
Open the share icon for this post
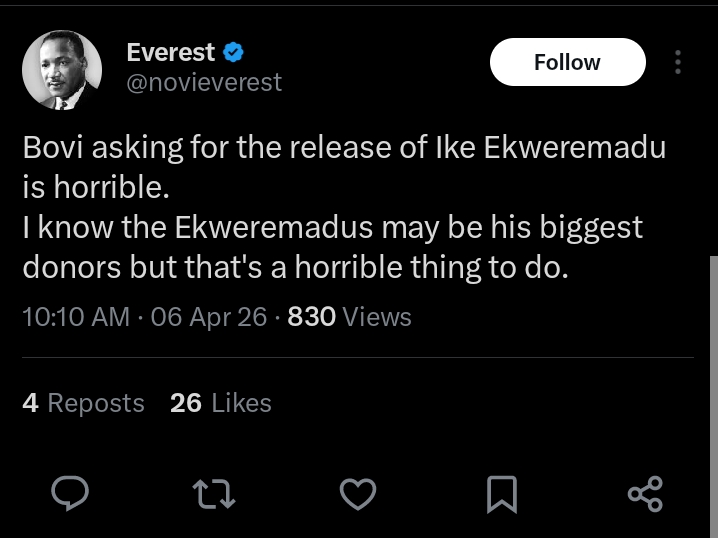[x=644, y=493]
